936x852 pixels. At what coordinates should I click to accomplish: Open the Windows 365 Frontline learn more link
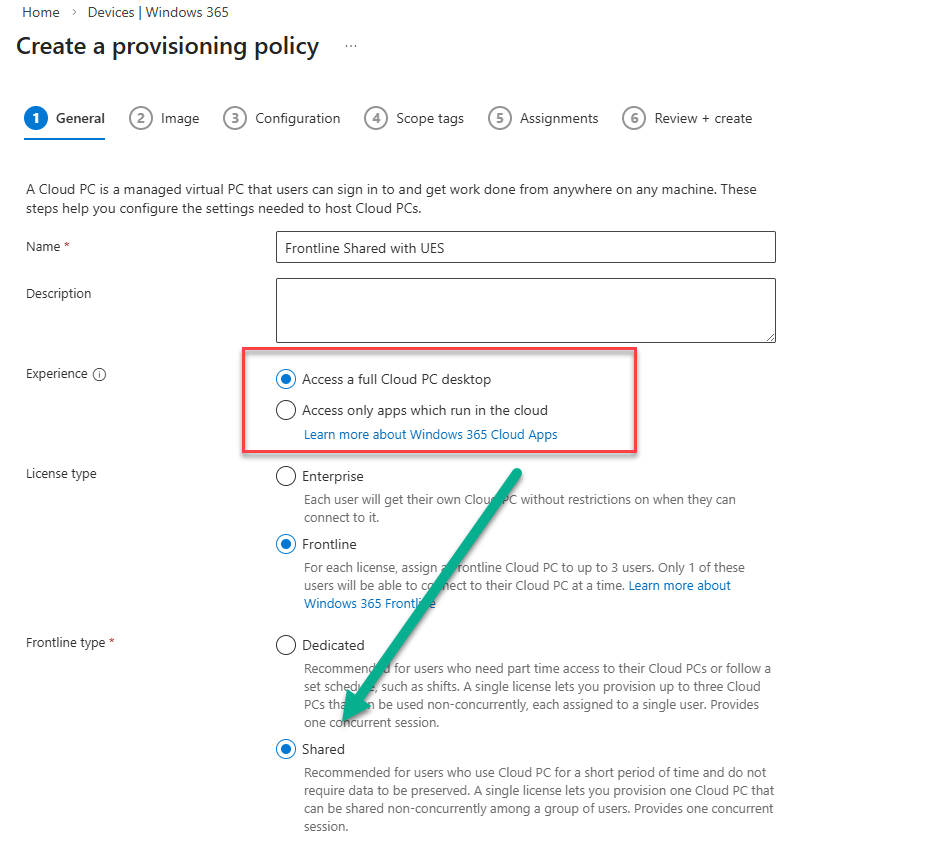[x=370, y=603]
